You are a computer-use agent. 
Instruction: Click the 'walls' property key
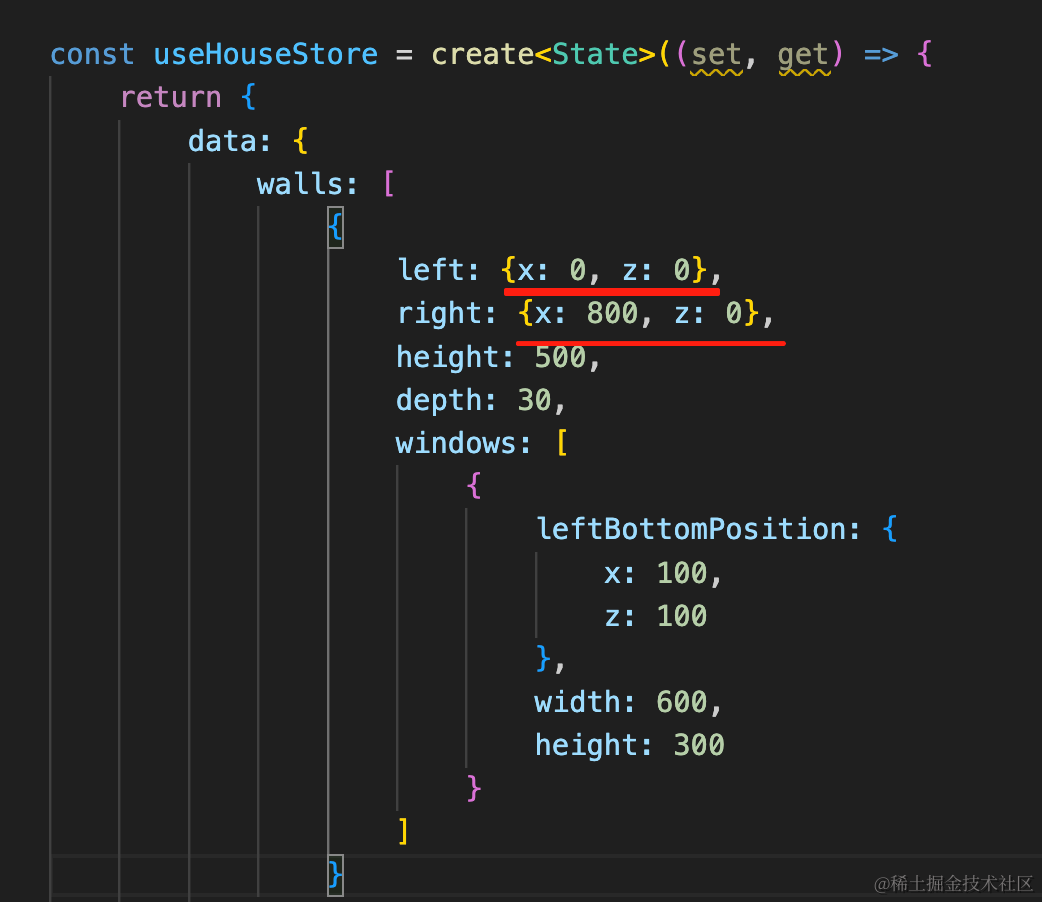tap(299, 184)
